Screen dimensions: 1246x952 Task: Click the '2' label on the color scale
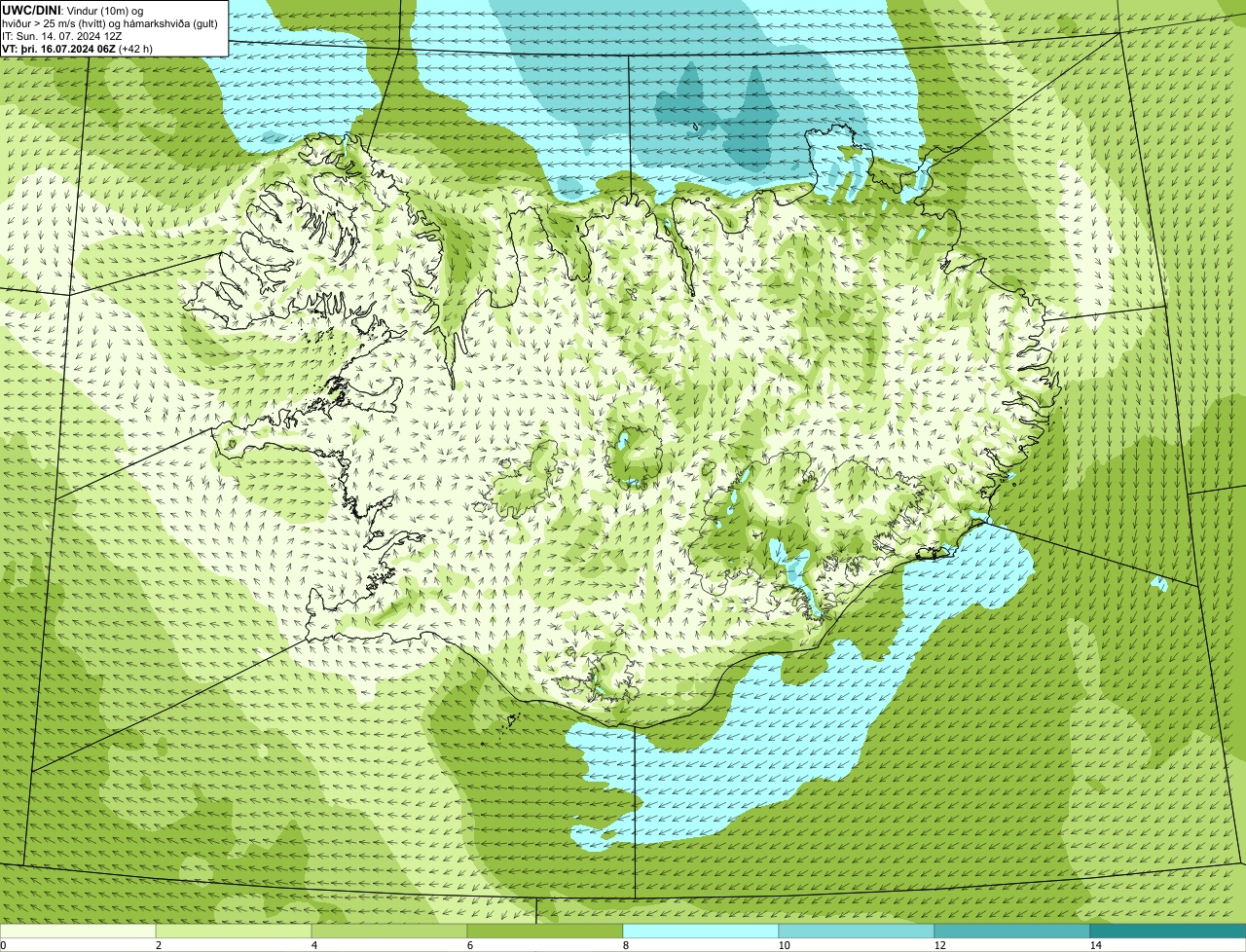157,945
